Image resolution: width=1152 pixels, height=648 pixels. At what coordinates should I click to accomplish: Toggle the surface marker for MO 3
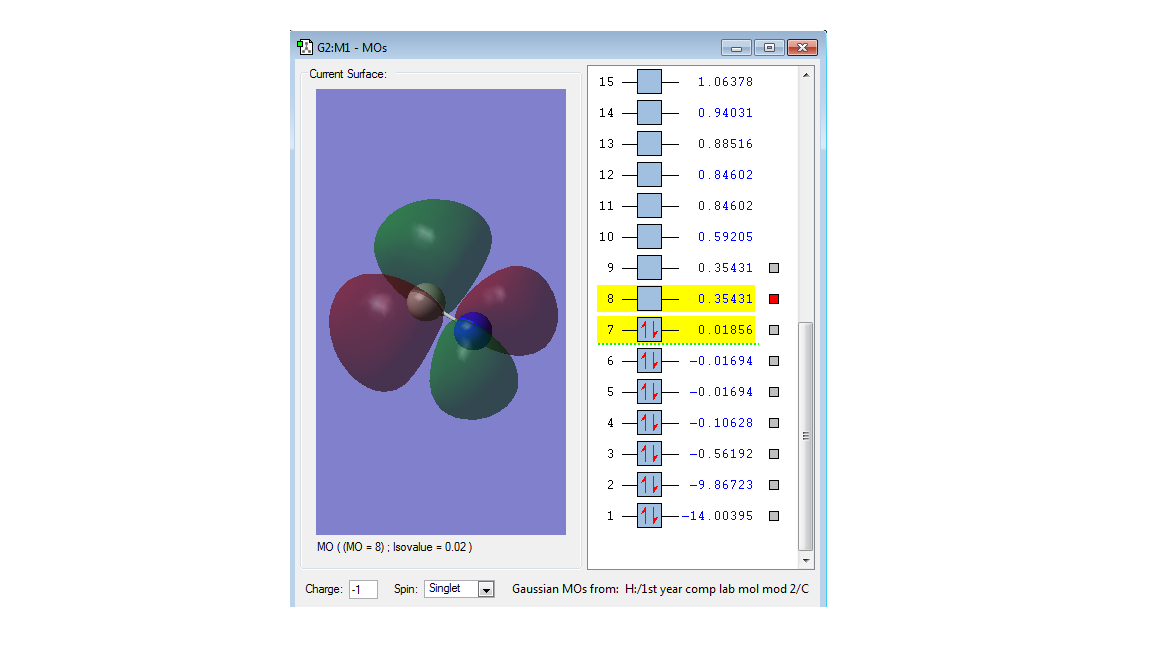tap(774, 454)
